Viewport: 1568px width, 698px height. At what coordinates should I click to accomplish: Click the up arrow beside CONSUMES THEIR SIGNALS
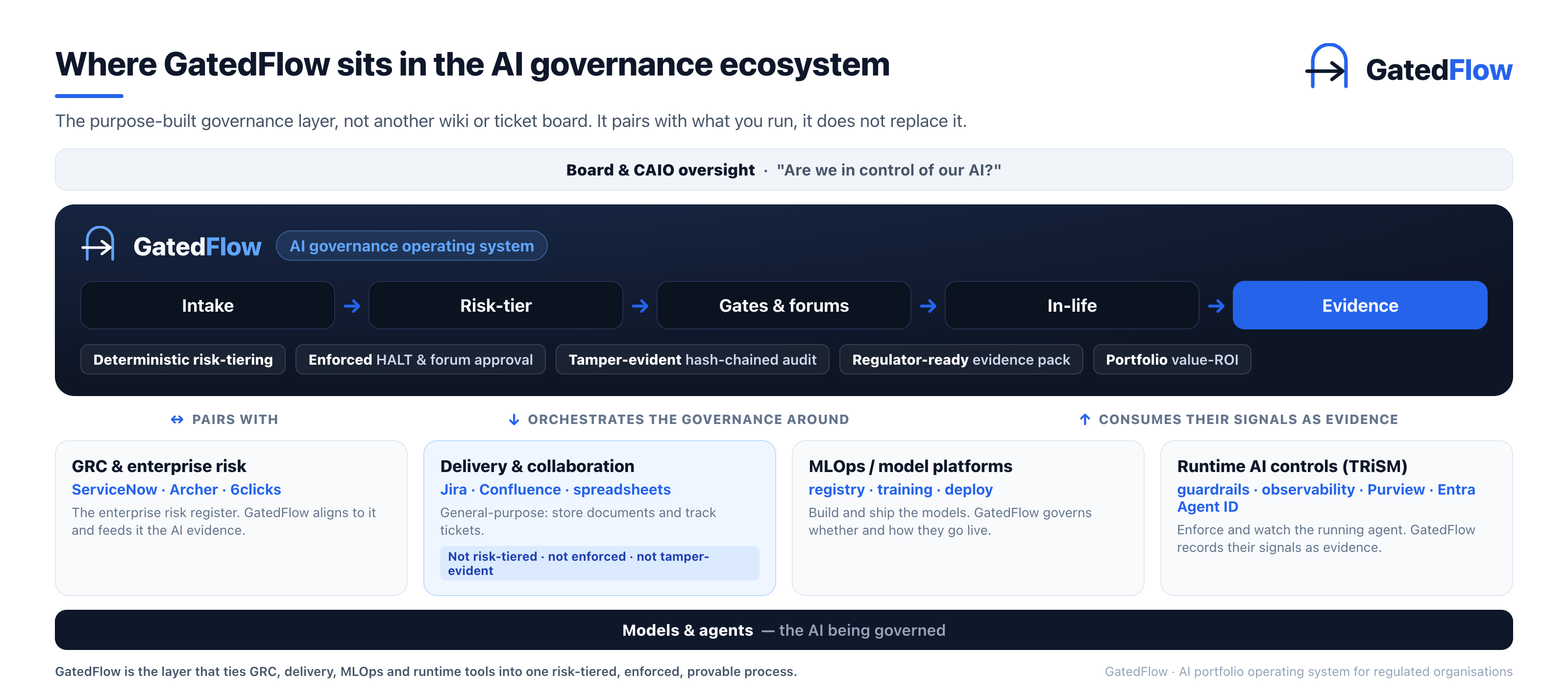click(1085, 420)
